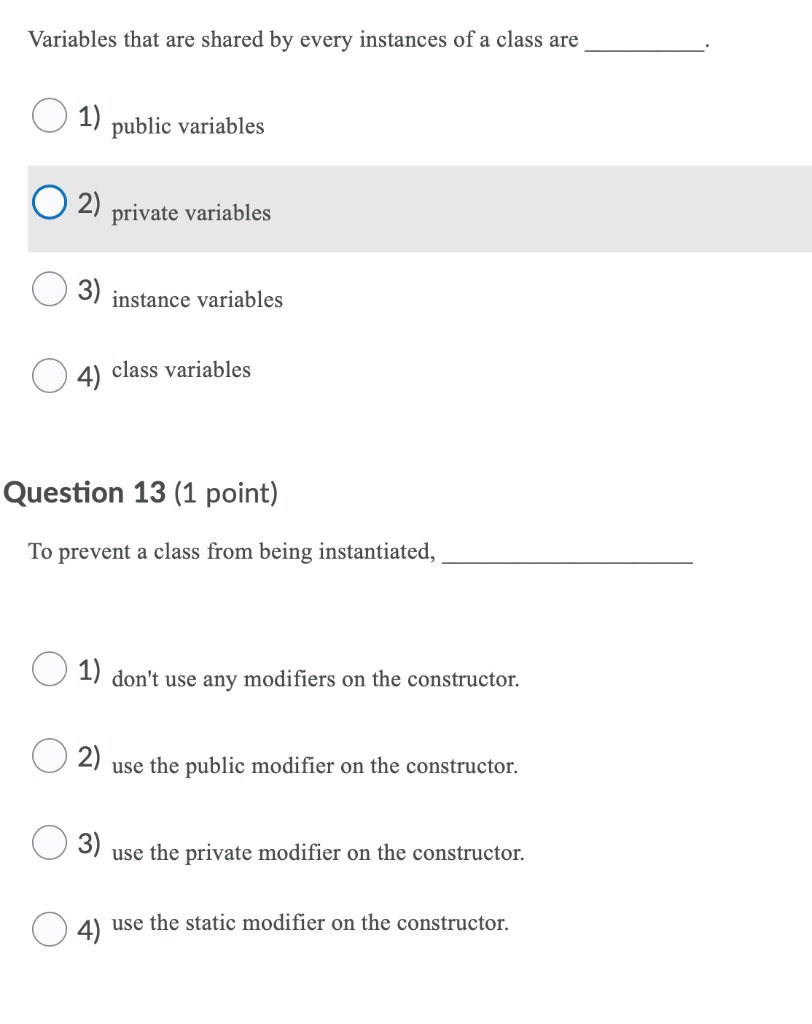Choose radio for static modifier on constructor
This screenshot has width=812, height=1024.
tap(50, 929)
